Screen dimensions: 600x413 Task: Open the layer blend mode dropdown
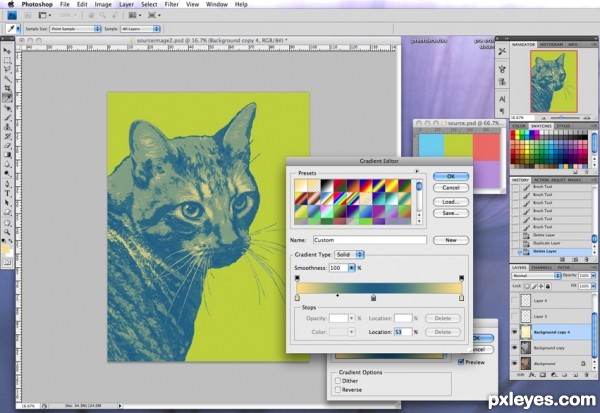click(536, 276)
